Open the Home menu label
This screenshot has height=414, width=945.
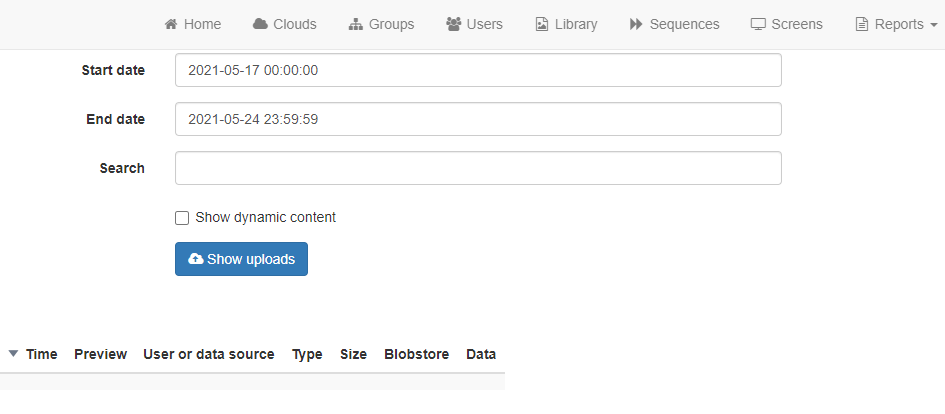point(202,24)
